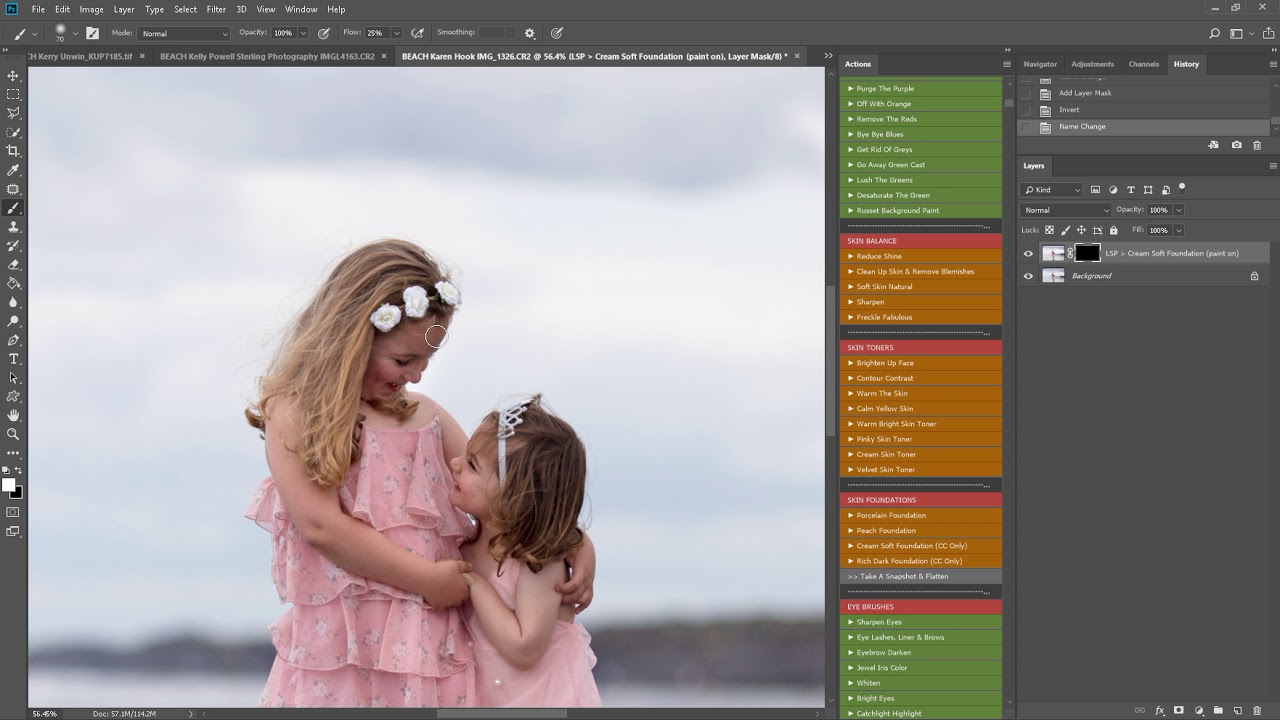The width and height of the screenshot is (1280, 720).
Task: Select the Zoom tool in toolbar
Action: (13, 434)
